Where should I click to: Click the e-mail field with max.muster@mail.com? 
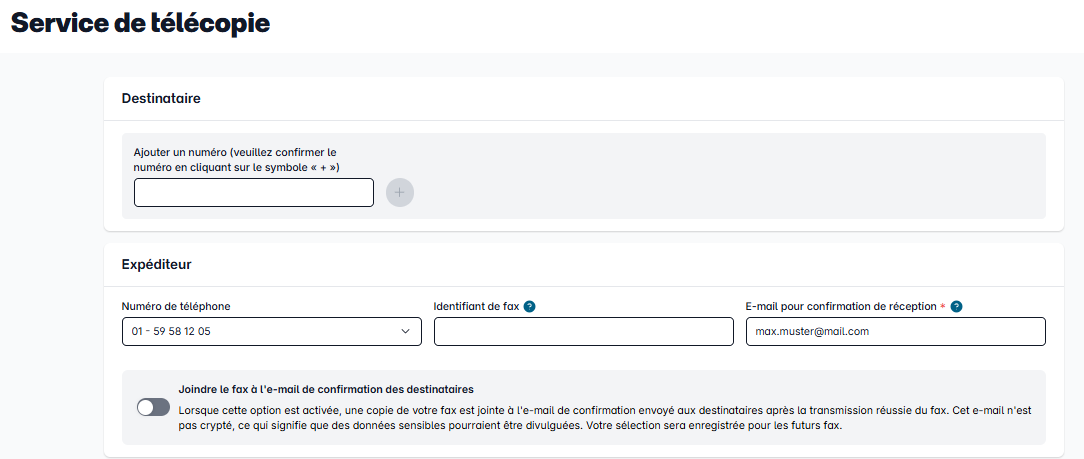[x=895, y=332]
